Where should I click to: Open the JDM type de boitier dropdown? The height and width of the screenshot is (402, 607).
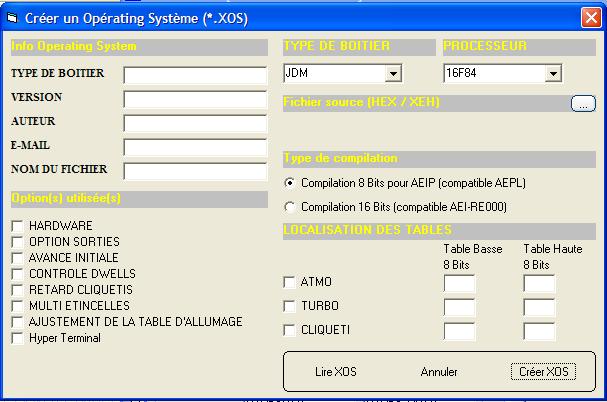tap(393, 74)
